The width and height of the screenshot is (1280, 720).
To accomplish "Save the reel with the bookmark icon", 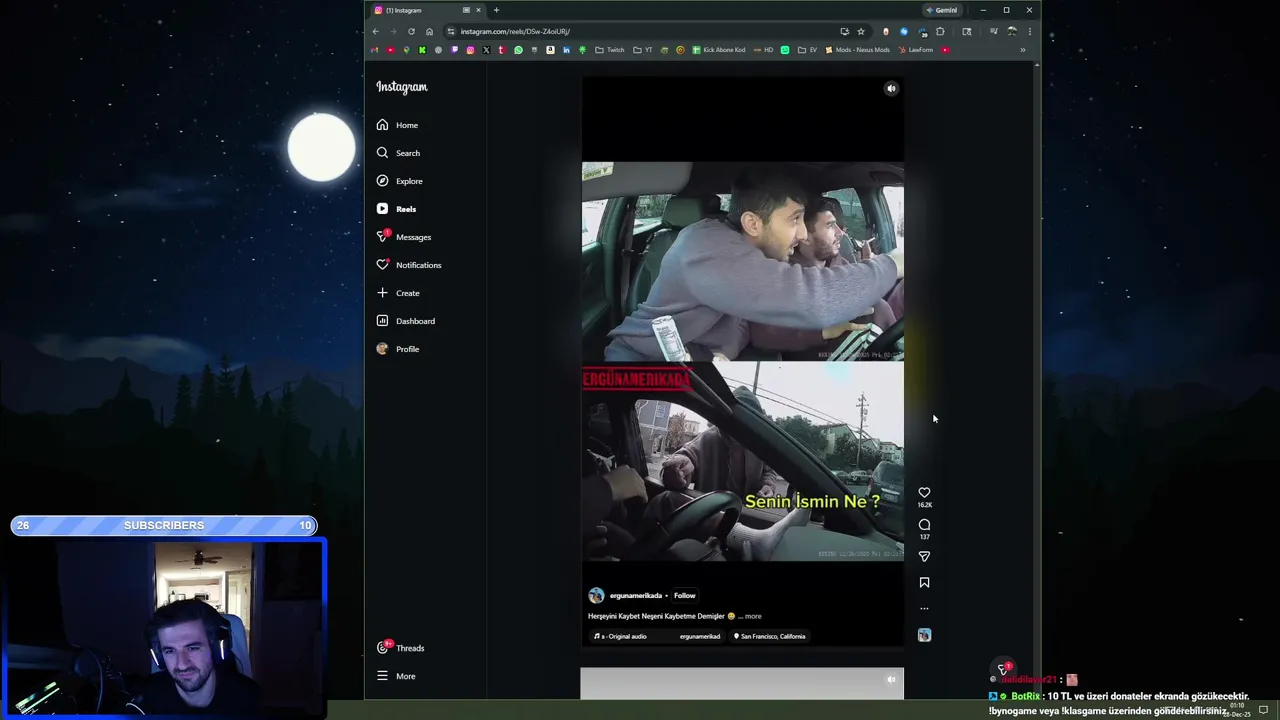I will (924, 582).
